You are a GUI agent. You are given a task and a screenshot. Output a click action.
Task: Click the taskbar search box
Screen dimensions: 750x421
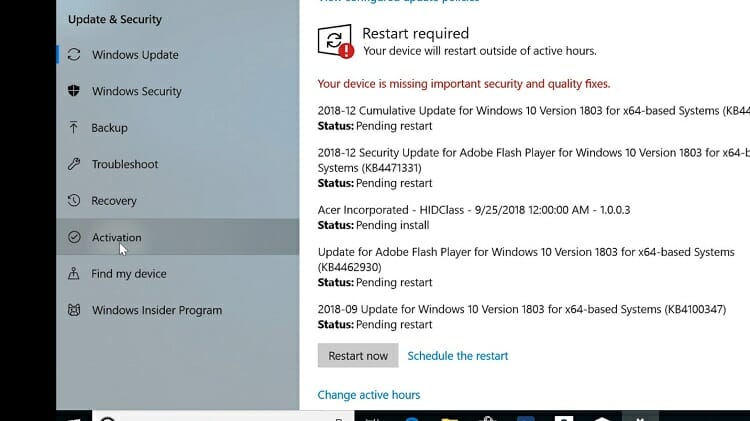click(x=223, y=416)
